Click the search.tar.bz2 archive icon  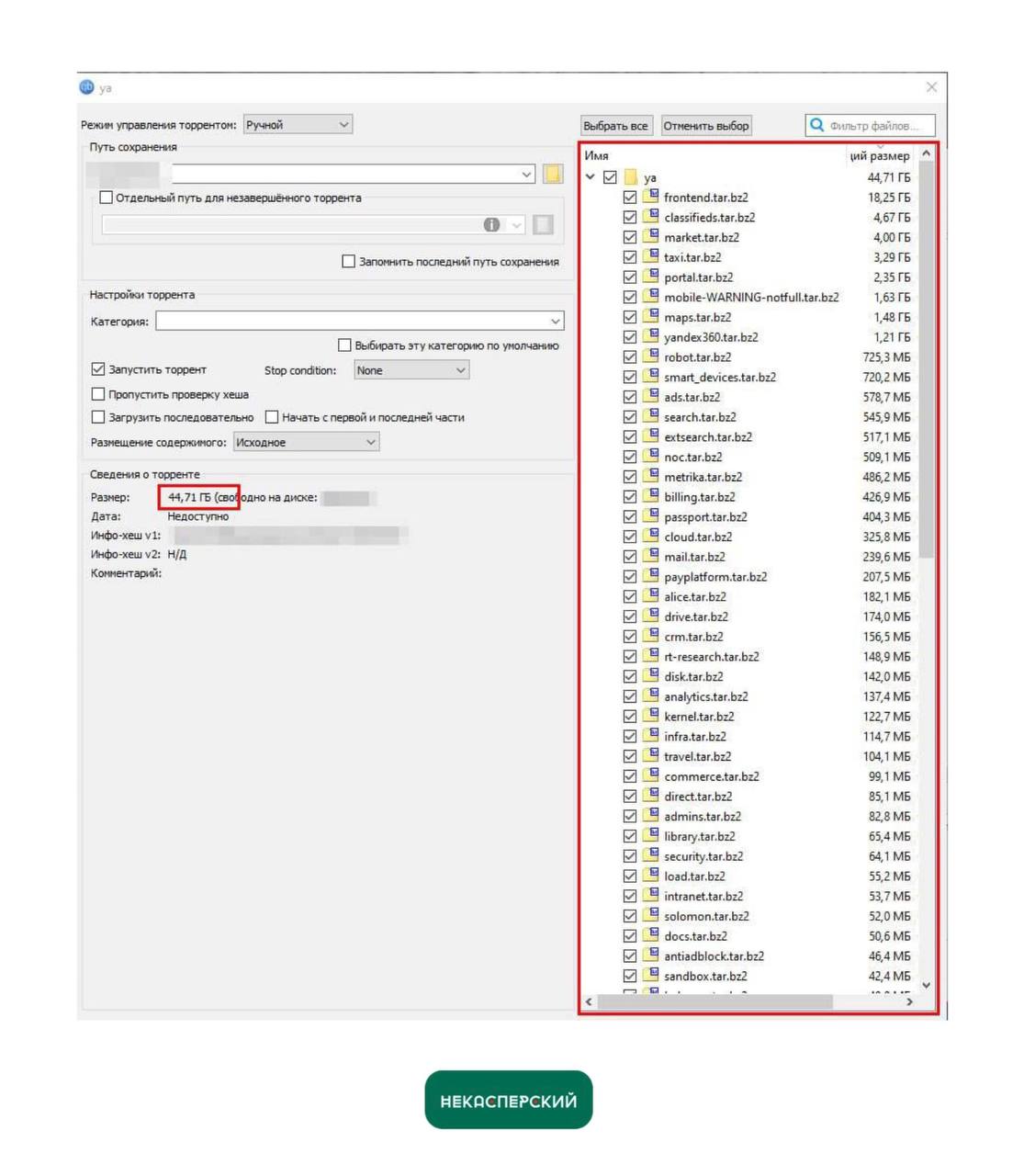point(651,416)
